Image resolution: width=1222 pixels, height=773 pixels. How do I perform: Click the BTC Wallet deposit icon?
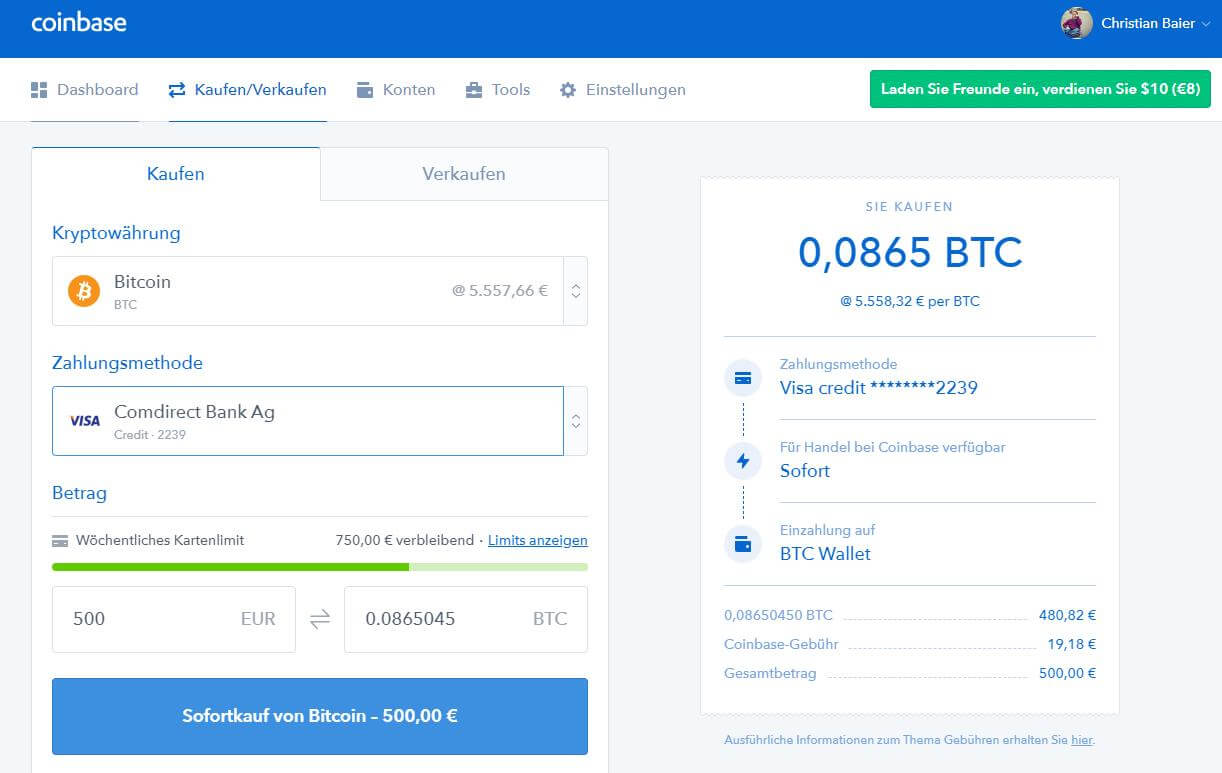click(x=743, y=545)
